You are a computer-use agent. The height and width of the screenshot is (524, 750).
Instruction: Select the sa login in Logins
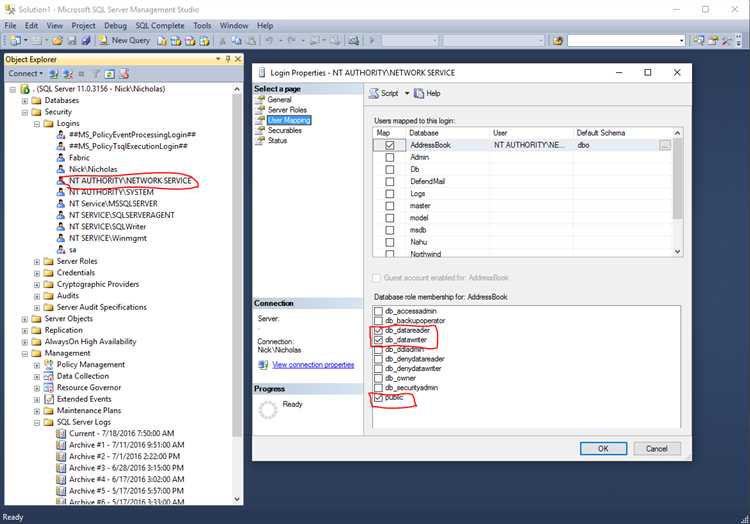(73, 250)
